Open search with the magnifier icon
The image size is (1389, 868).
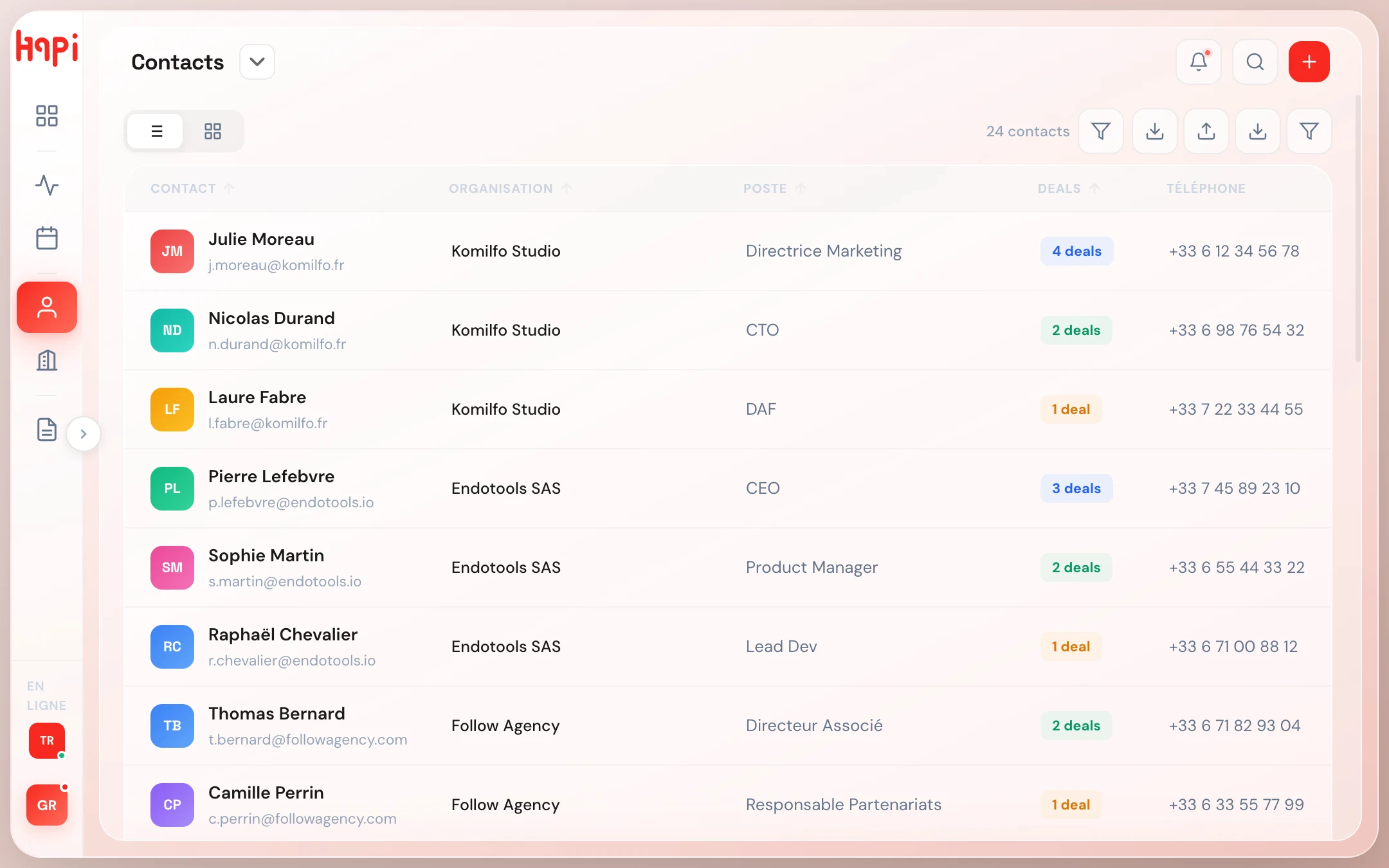pyautogui.click(x=1255, y=62)
